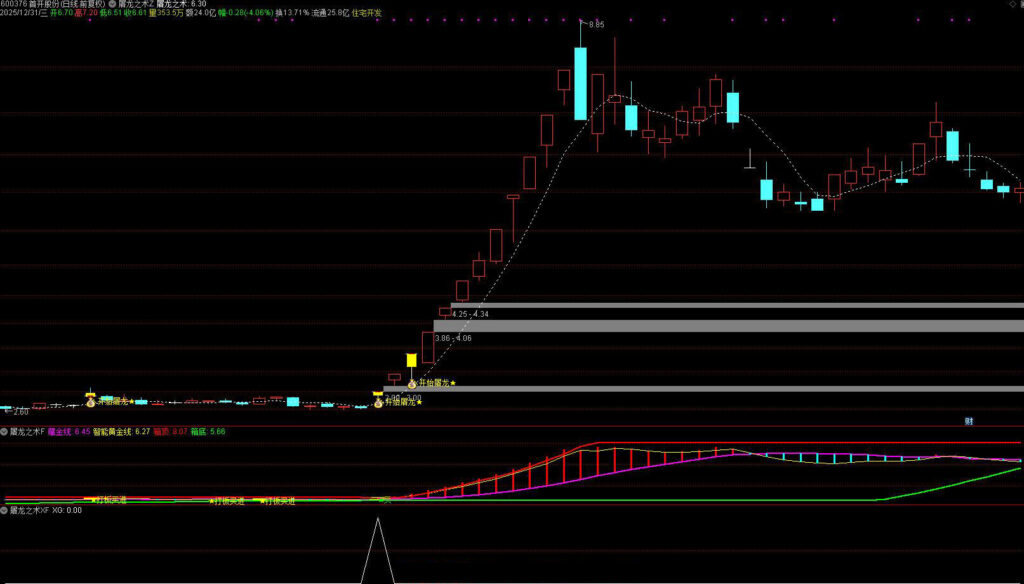Viewport: 1024px width, 584px height.
Task: Click the 智能黄金线 6.27 legend label
Action: (121, 432)
